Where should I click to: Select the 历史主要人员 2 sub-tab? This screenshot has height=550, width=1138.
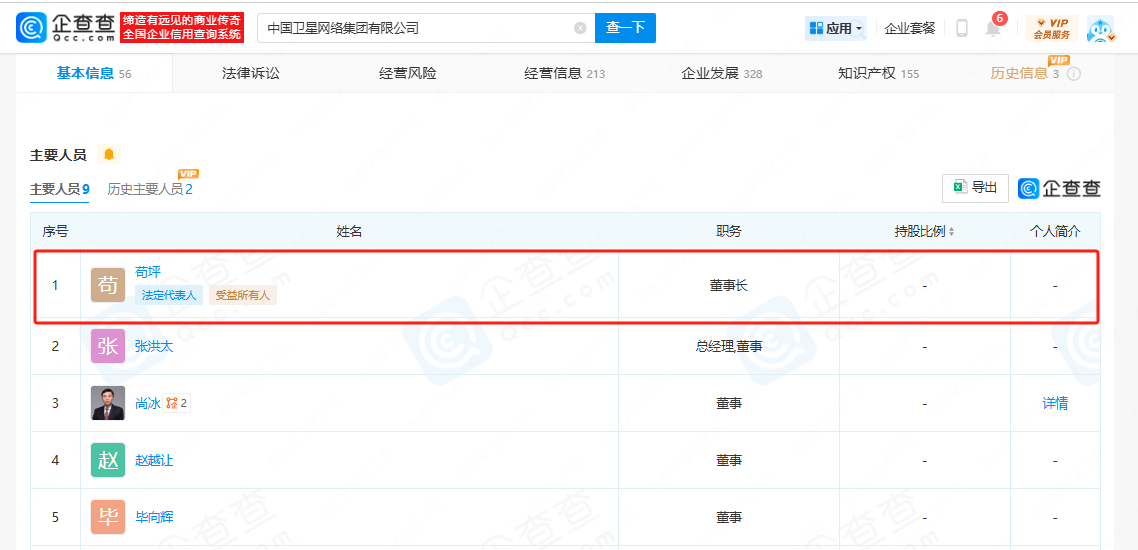150,189
